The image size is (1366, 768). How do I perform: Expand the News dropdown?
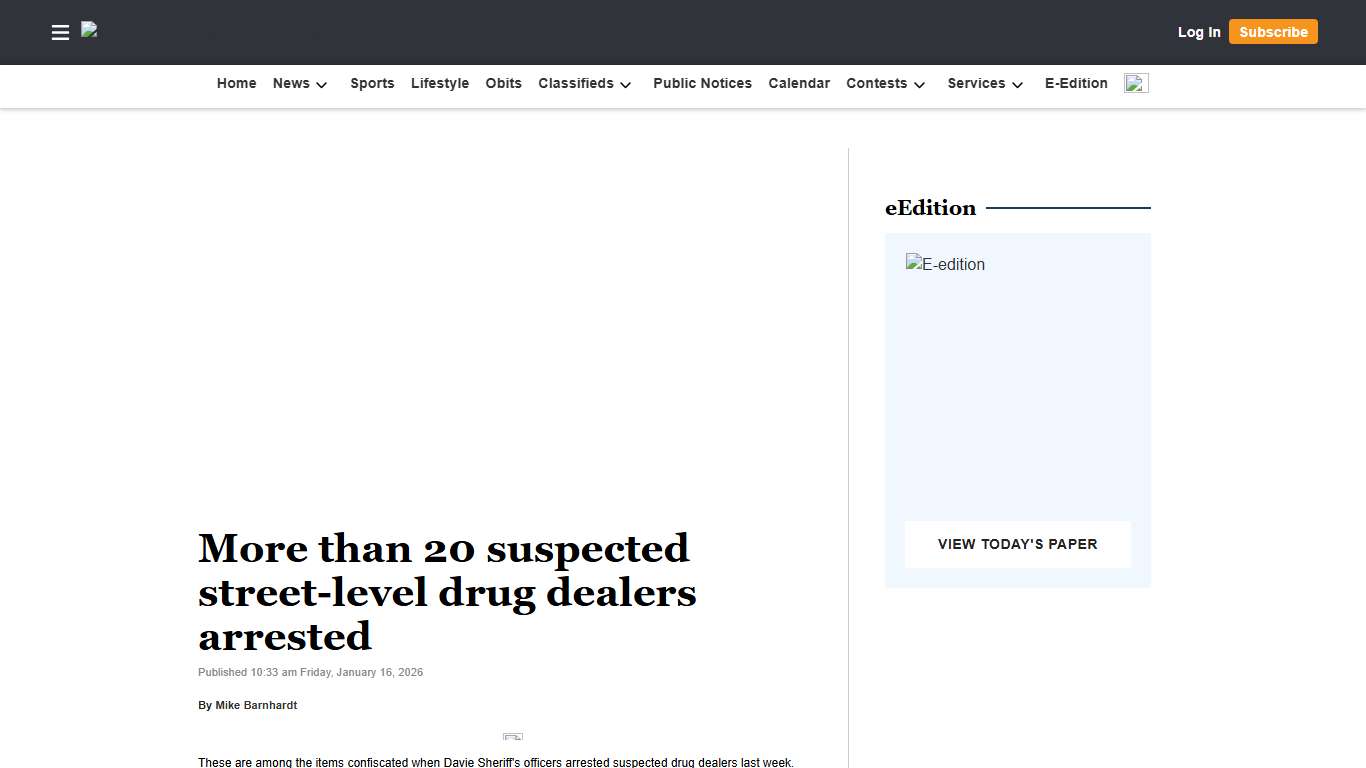298,84
